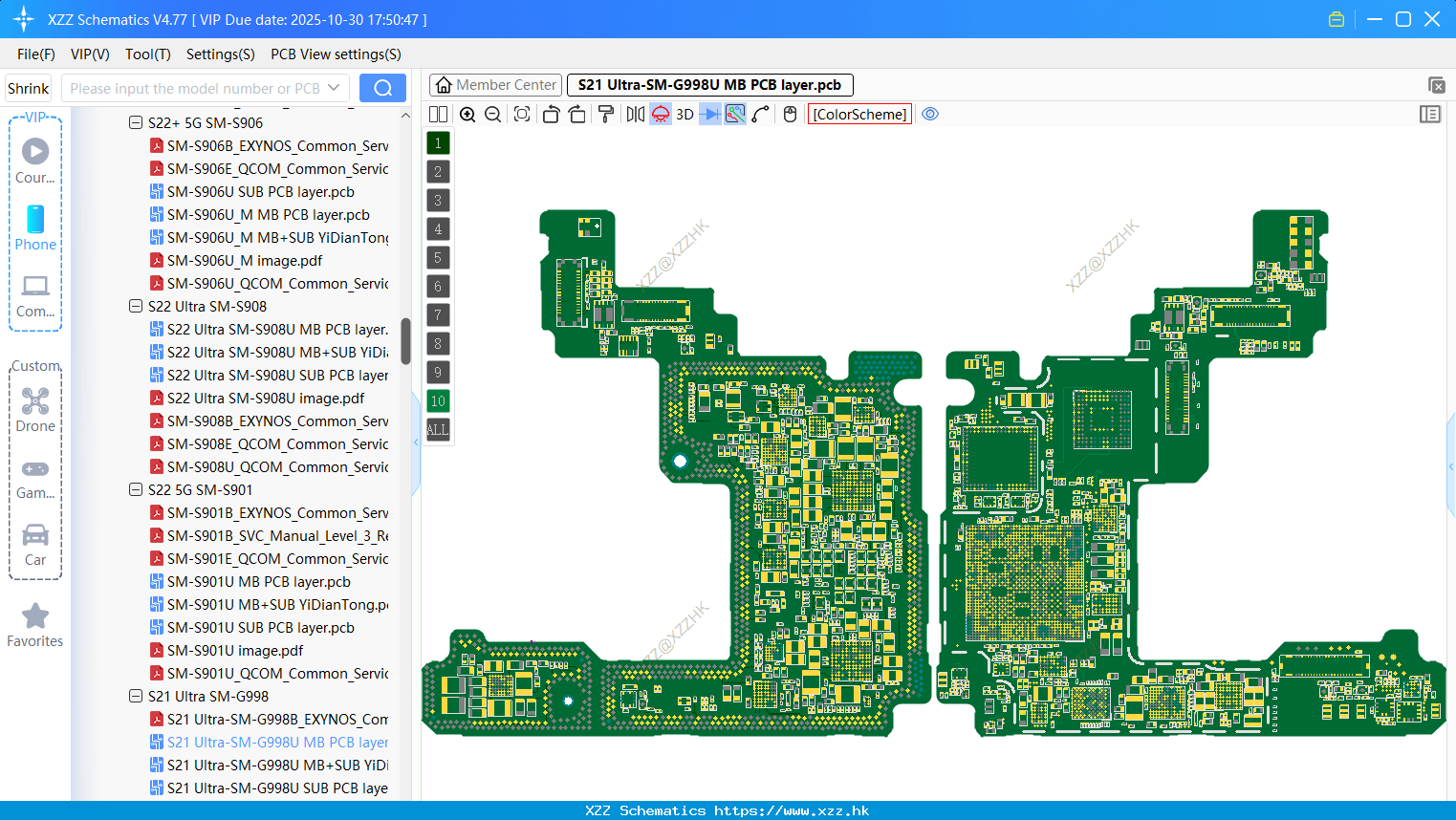Rotate the PCB counter-clockwise
The image size is (1456, 820).
[551, 115]
